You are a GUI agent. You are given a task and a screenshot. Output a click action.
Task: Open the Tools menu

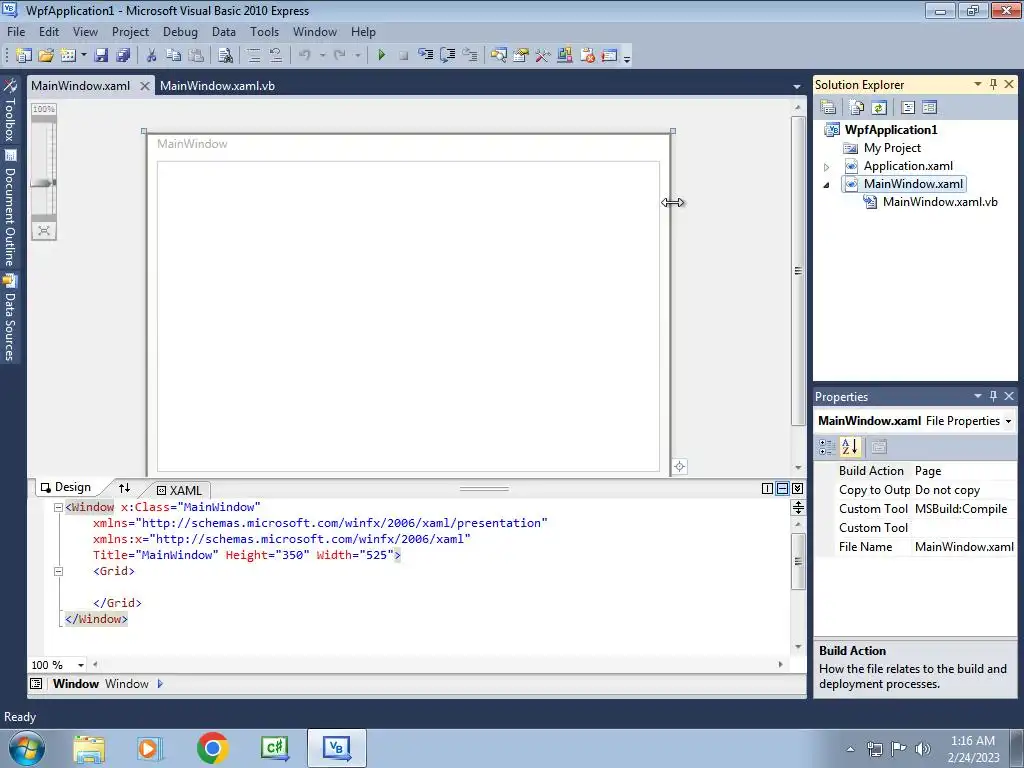264,31
